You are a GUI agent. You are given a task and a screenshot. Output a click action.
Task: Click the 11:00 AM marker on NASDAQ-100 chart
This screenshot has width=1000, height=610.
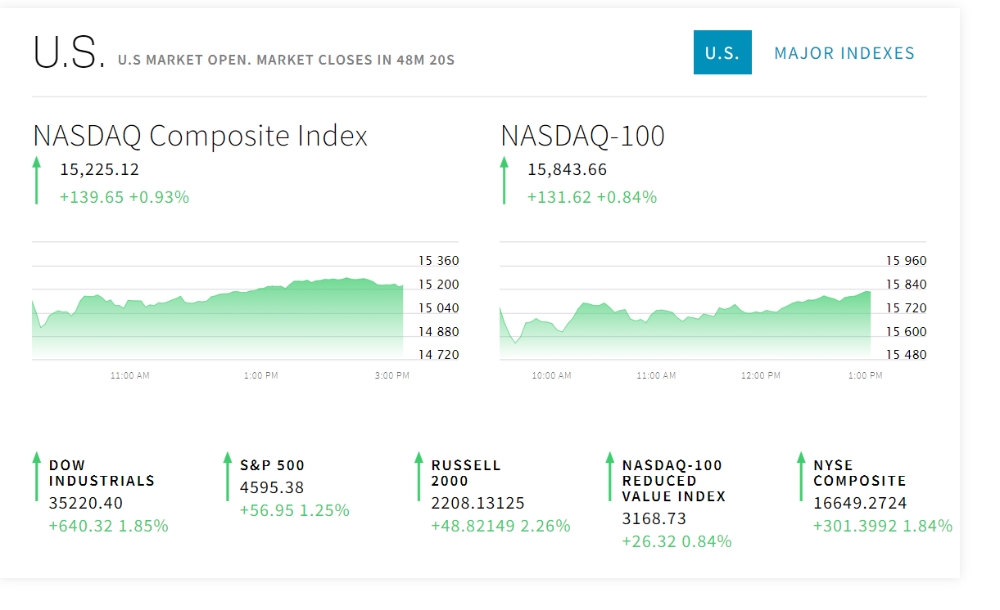point(656,375)
